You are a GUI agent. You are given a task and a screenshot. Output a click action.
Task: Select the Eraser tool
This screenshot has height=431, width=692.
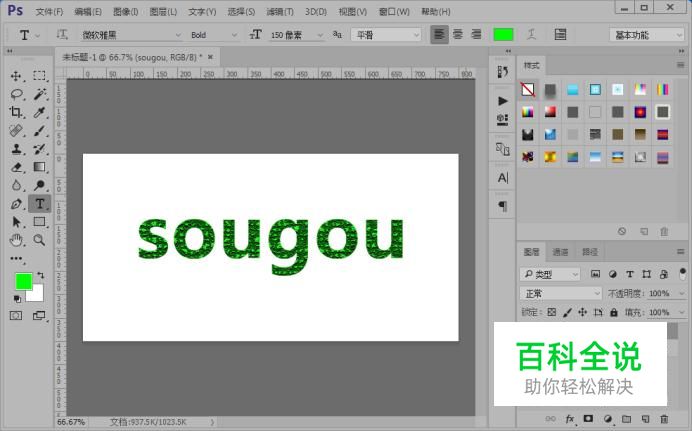point(16,167)
